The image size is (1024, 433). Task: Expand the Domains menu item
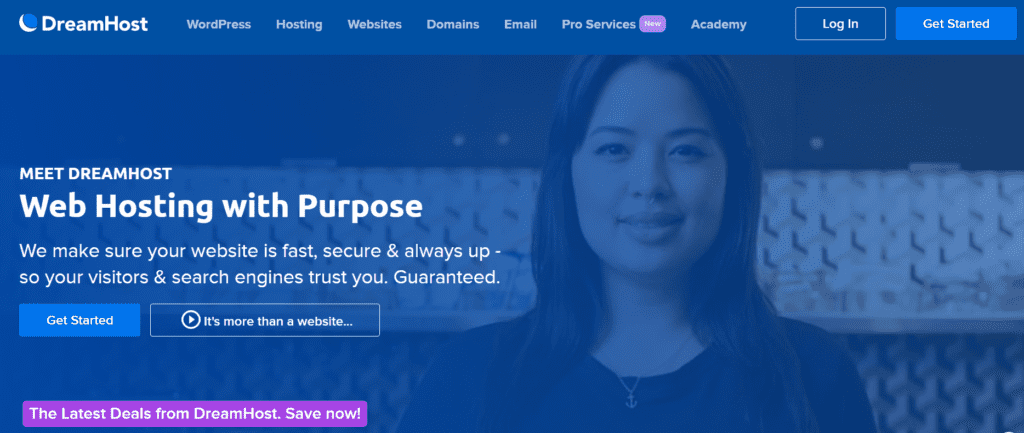click(x=453, y=24)
